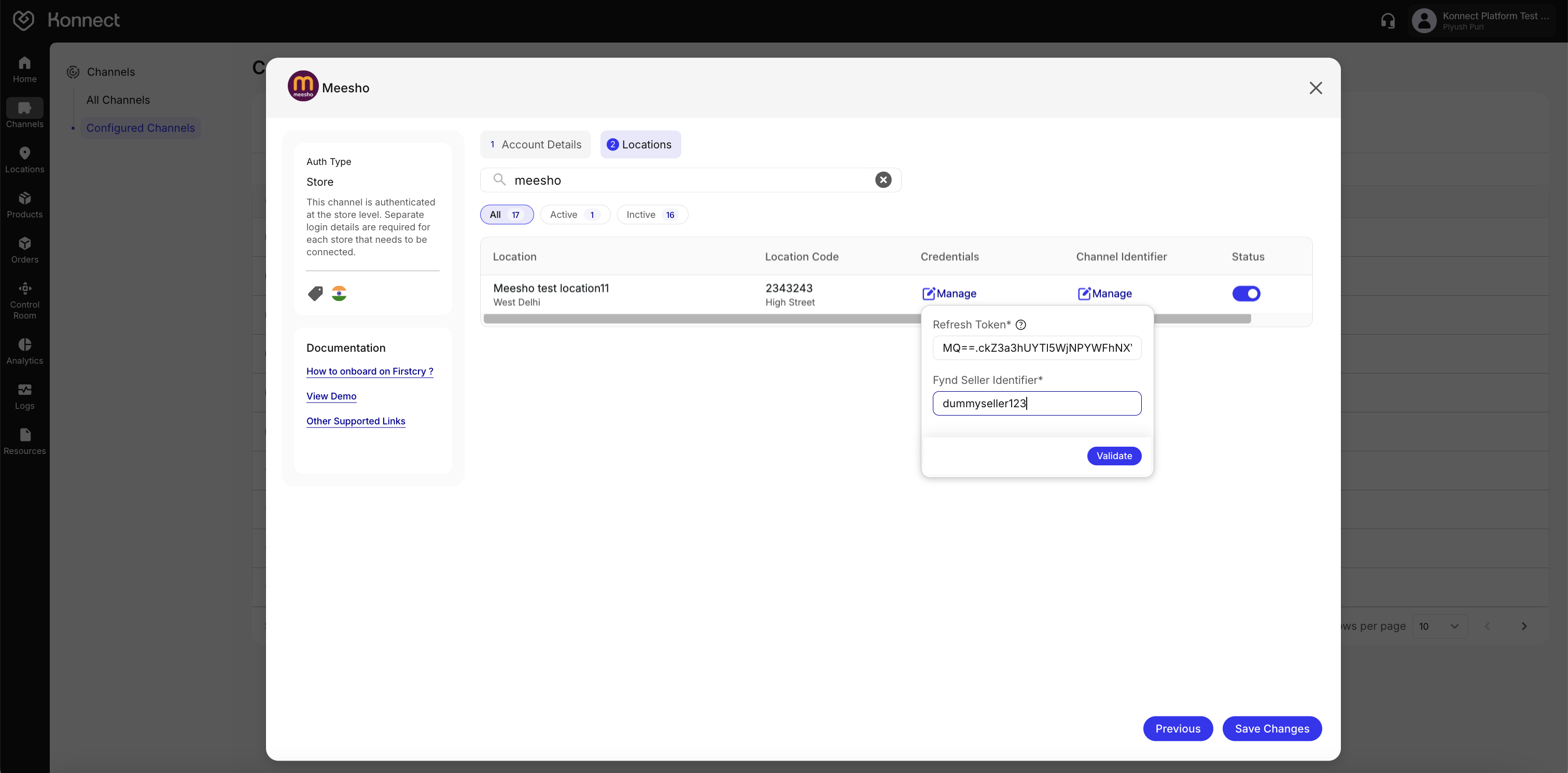
Task: Click Save Changes button
Action: pyautogui.click(x=1271, y=728)
